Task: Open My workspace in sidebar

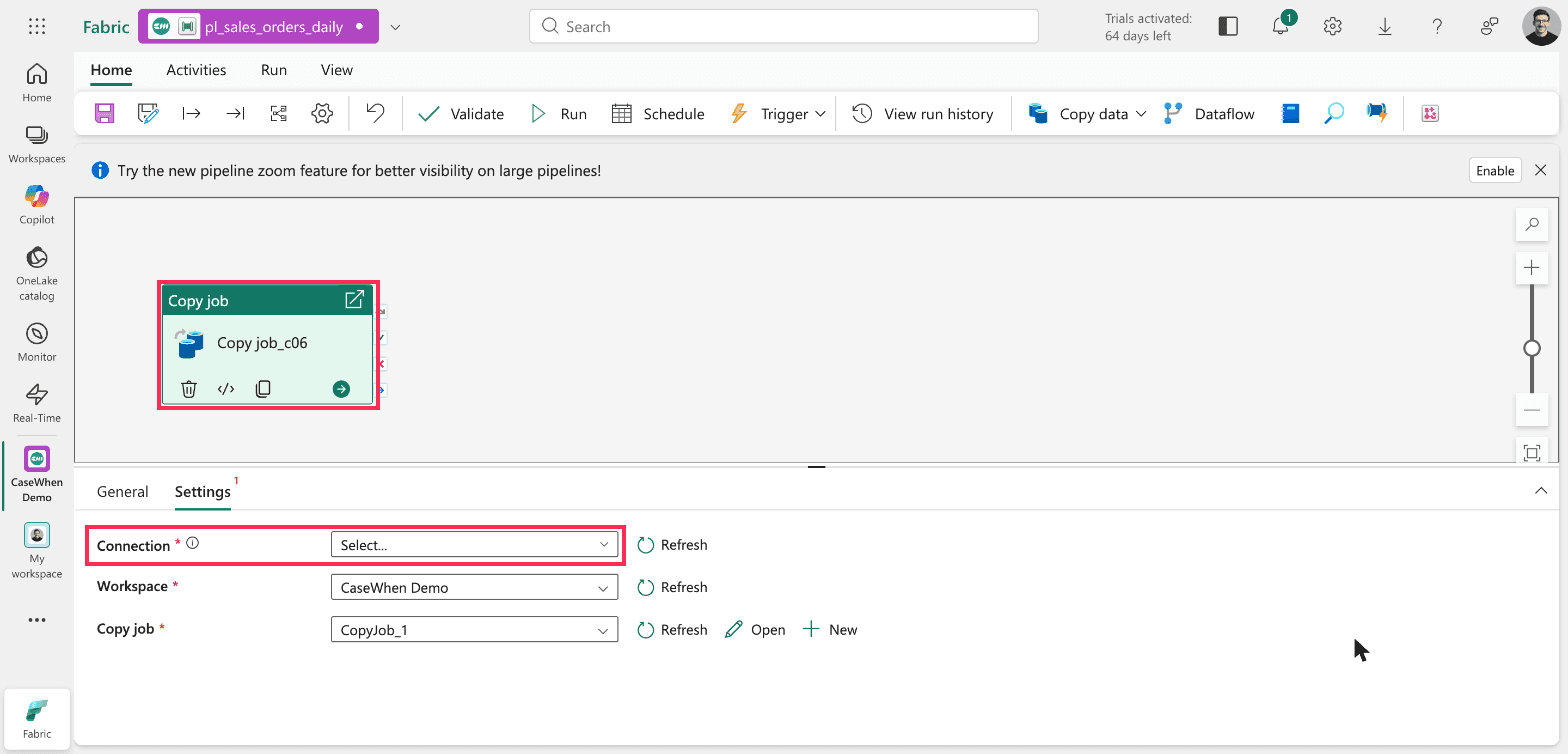Action: [x=37, y=551]
